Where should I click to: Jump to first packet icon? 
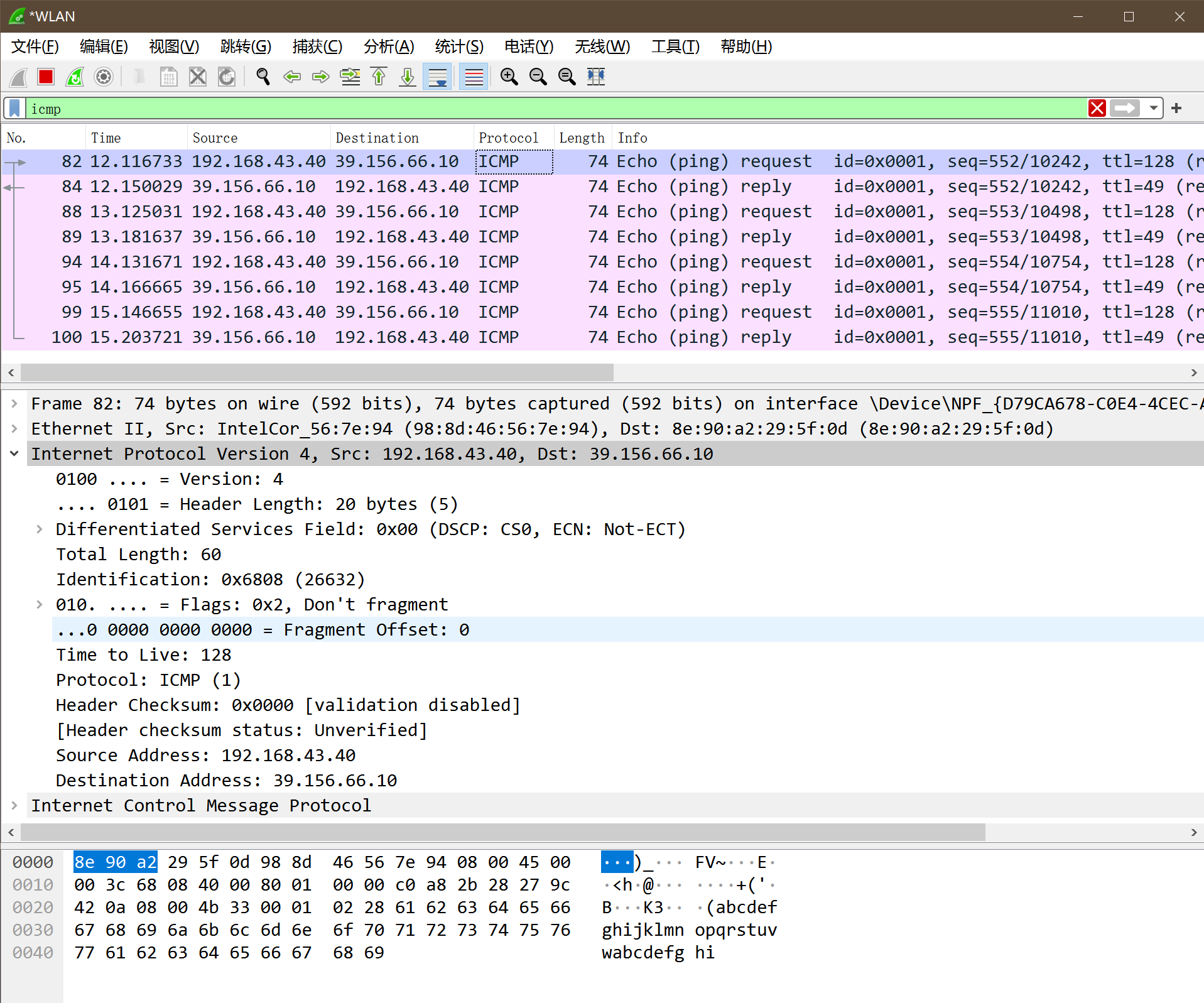tap(379, 77)
